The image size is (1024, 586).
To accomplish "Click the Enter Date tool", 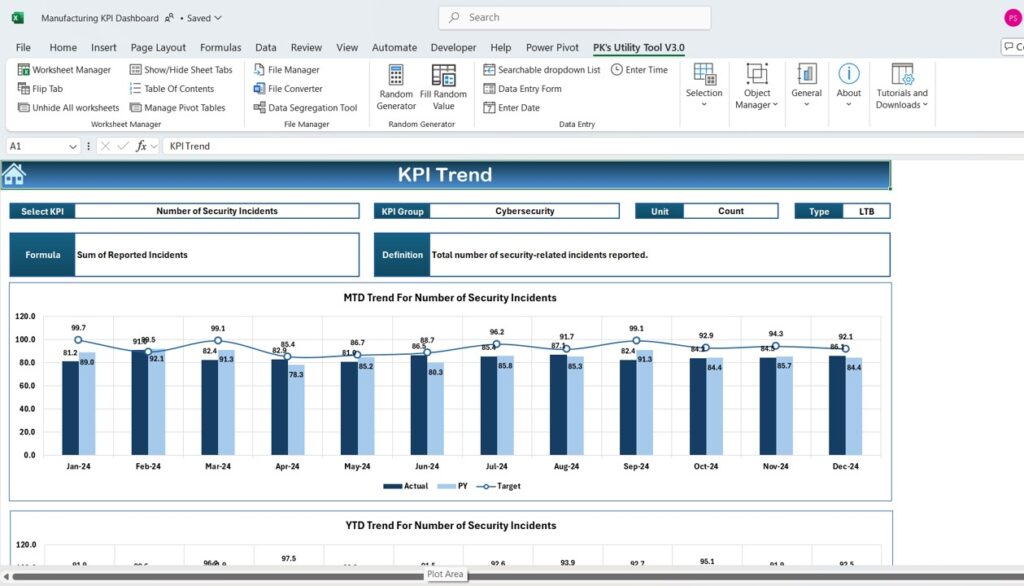I will [512, 108].
